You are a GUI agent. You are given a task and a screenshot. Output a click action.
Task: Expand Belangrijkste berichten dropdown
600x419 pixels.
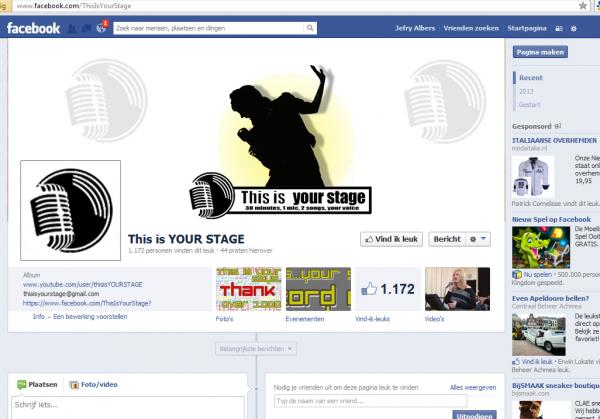(x=256, y=349)
